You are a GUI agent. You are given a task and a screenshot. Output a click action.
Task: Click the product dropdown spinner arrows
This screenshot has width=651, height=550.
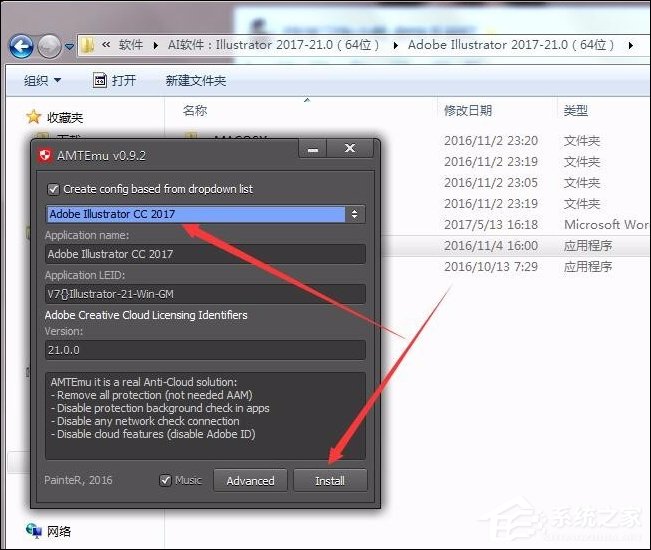[x=354, y=214]
